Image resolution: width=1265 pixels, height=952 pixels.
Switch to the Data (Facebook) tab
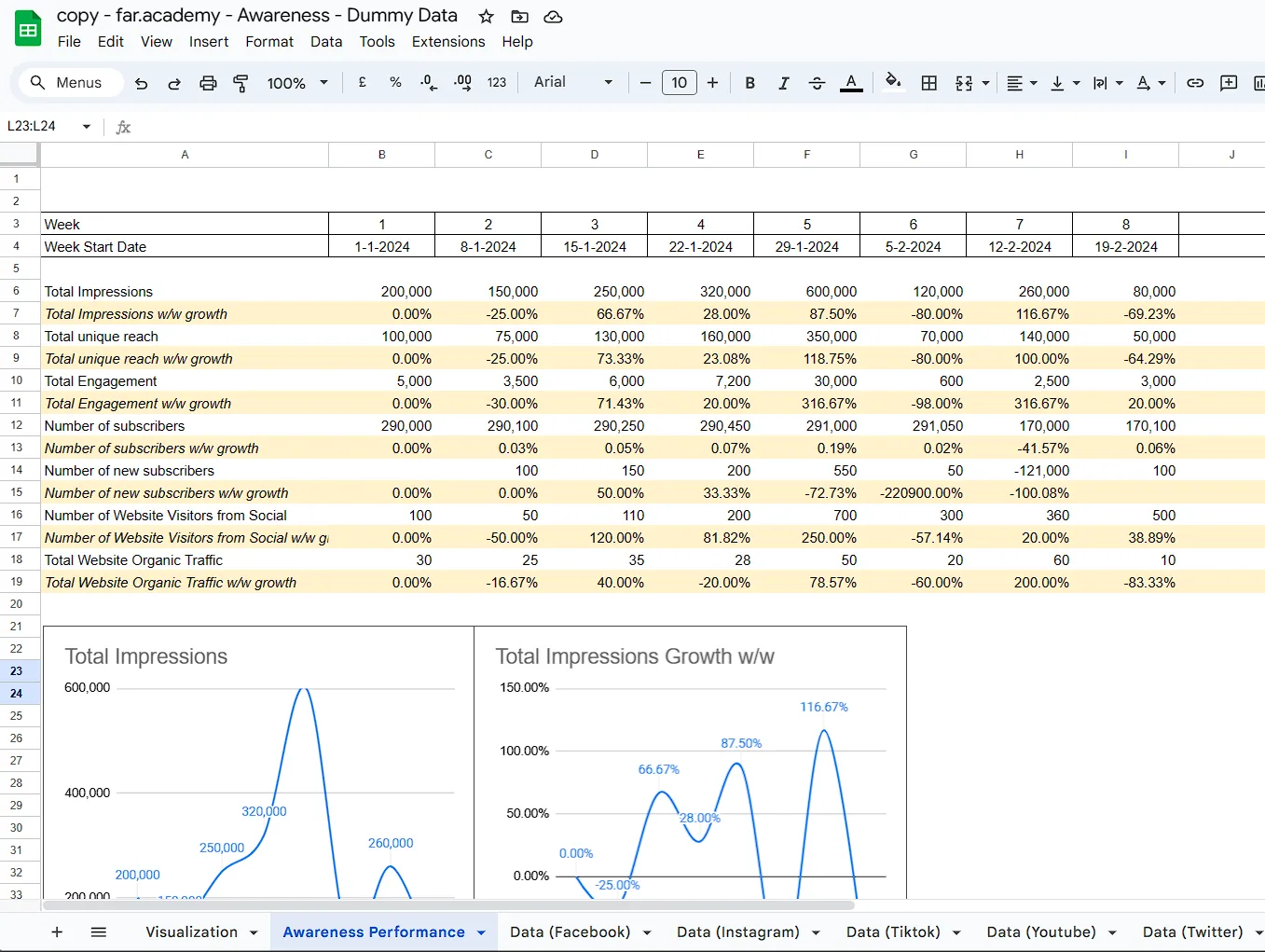coord(570,931)
